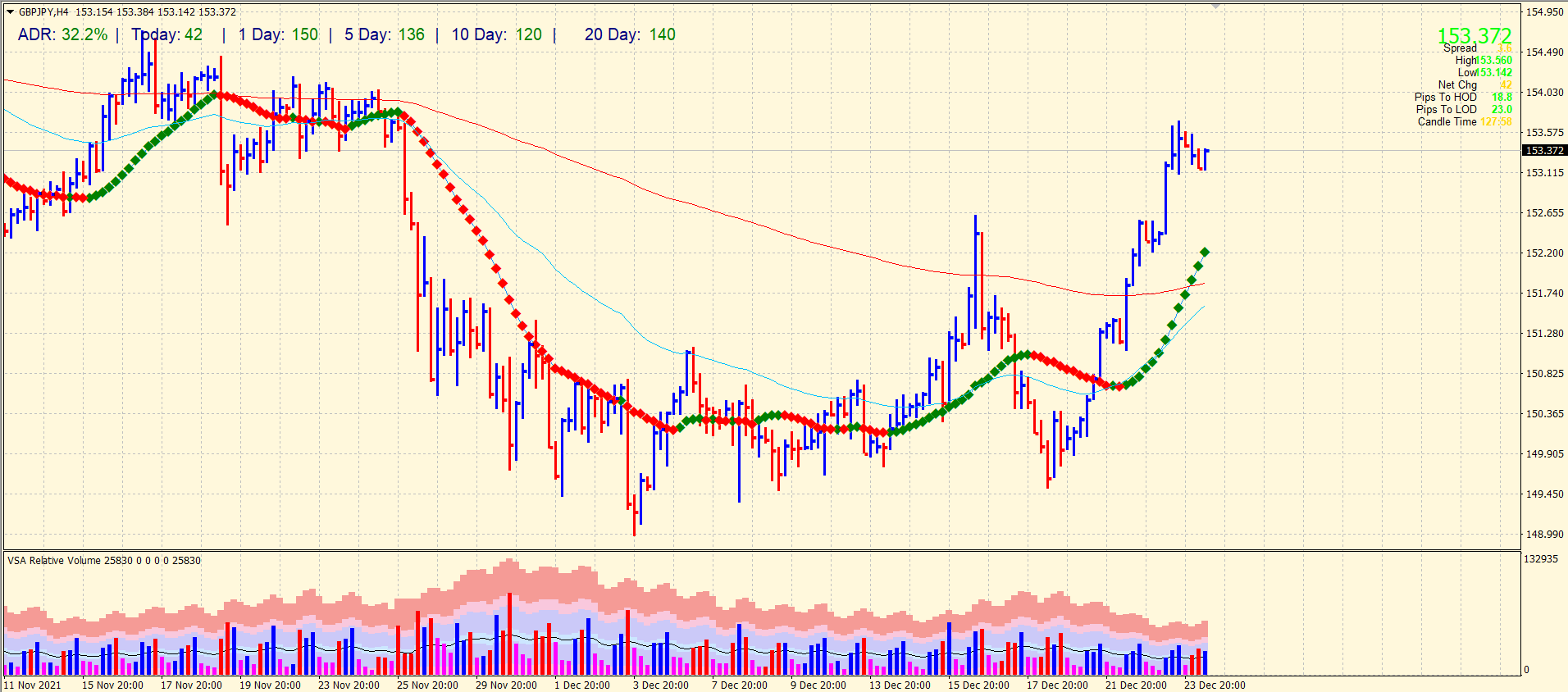Click the 13 Dec 20:00 time label

pos(900,685)
